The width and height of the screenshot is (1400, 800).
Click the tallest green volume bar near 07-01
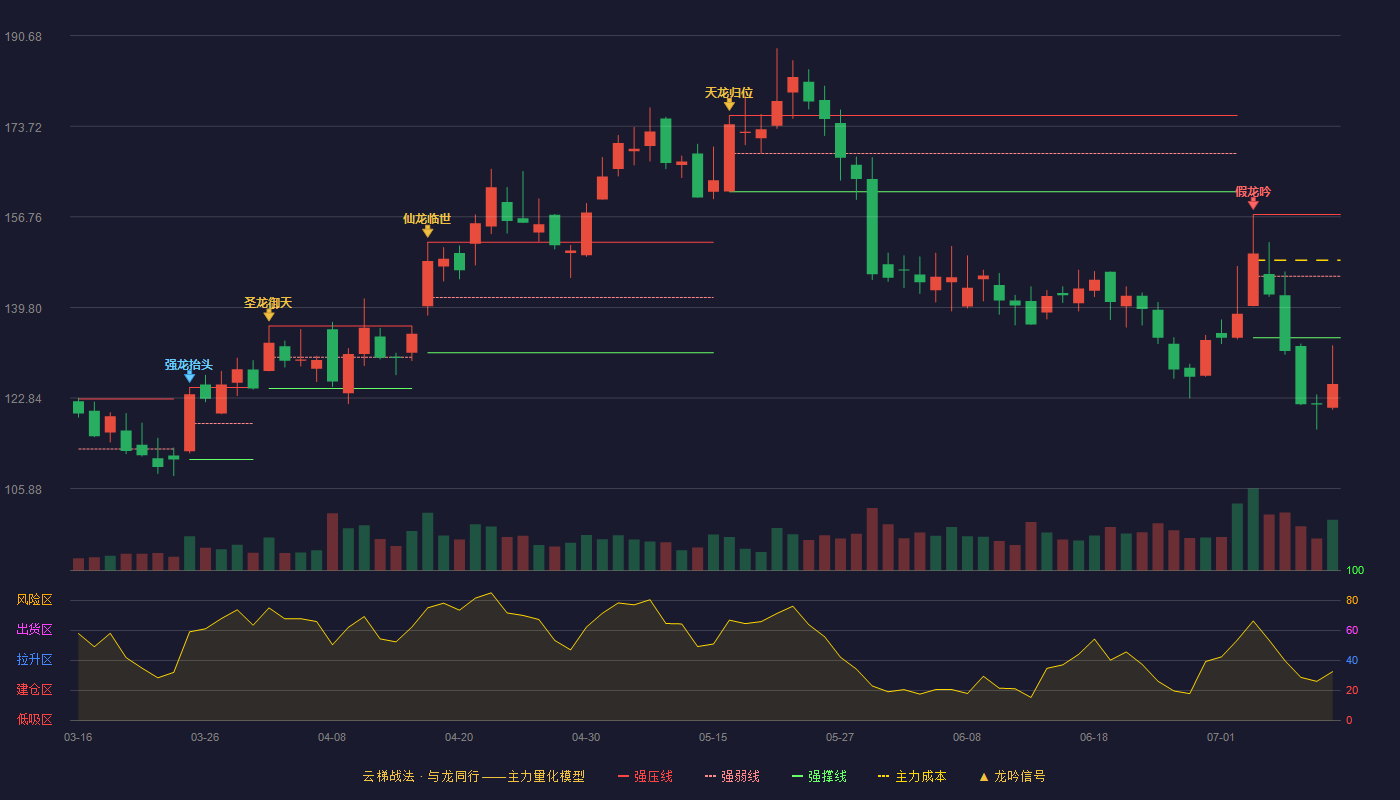(1253, 529)
